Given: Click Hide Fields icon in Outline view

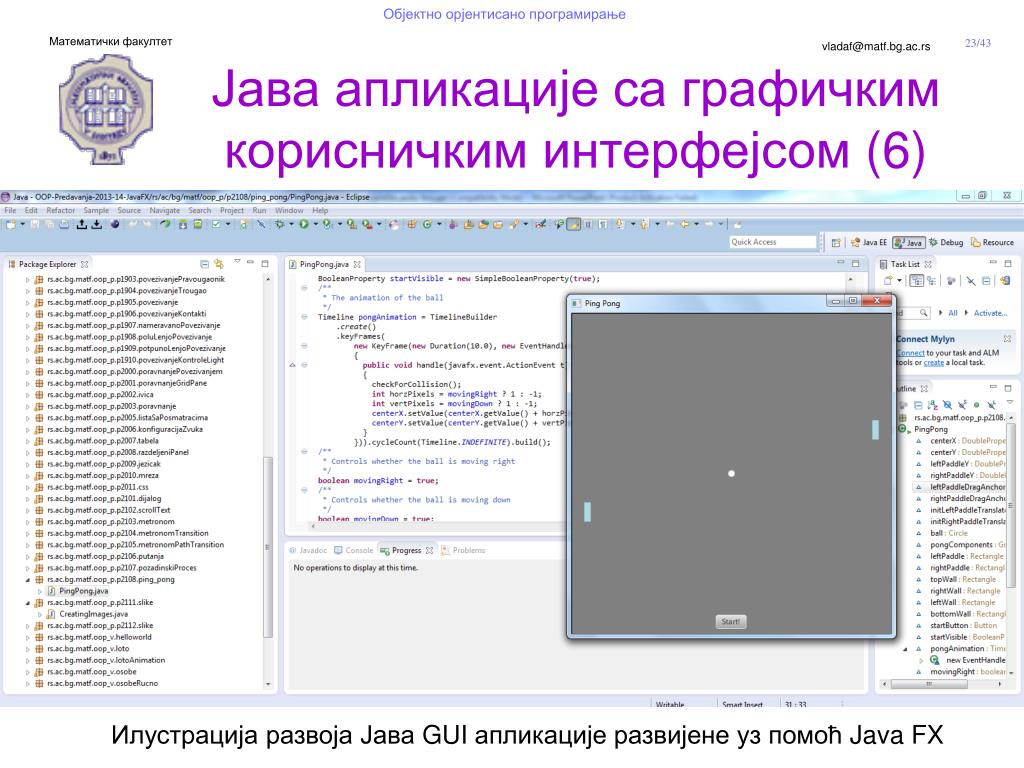Looking at the screenshot, I should [x=948, y=405].
